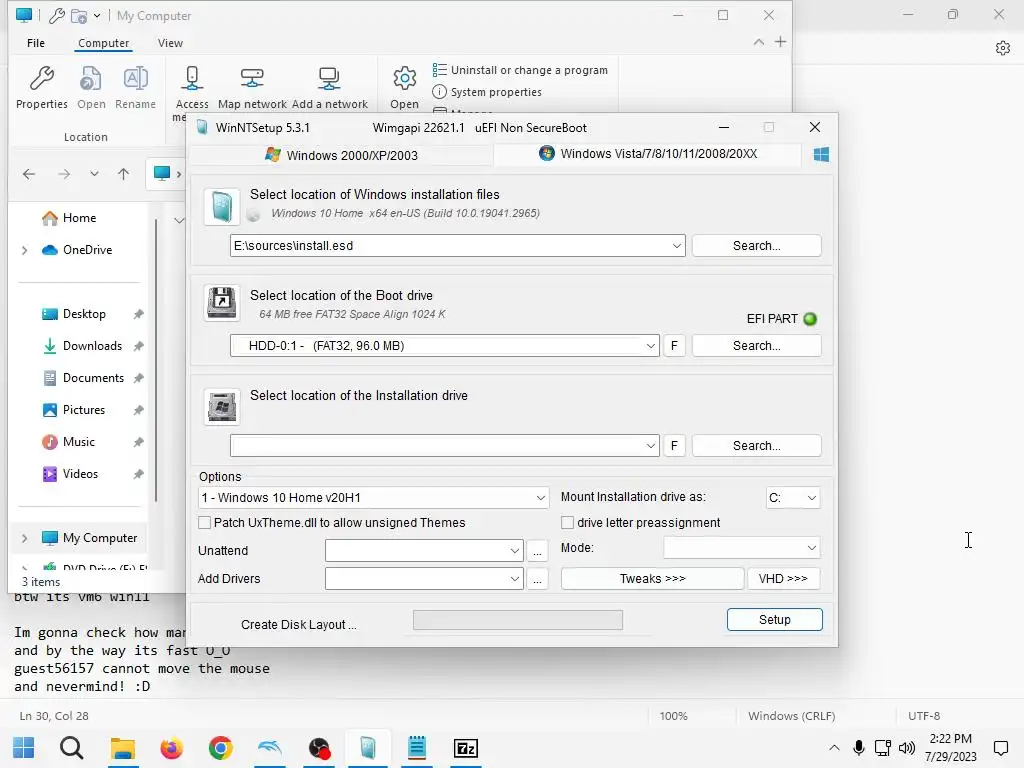The width and height of the screenshot is (1024, 768).
Task: Click the volume tray icon
Action: (906, 748)
